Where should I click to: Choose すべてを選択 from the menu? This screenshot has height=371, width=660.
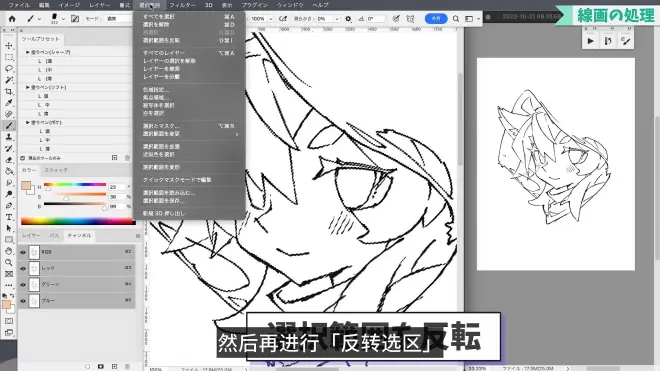158,17
